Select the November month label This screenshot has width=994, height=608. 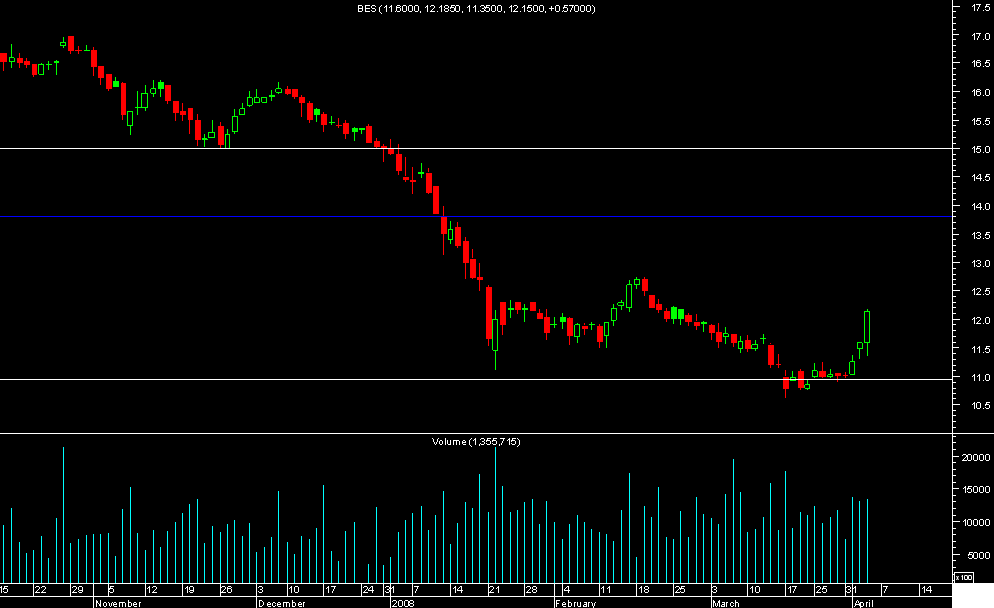click(119, 603)
